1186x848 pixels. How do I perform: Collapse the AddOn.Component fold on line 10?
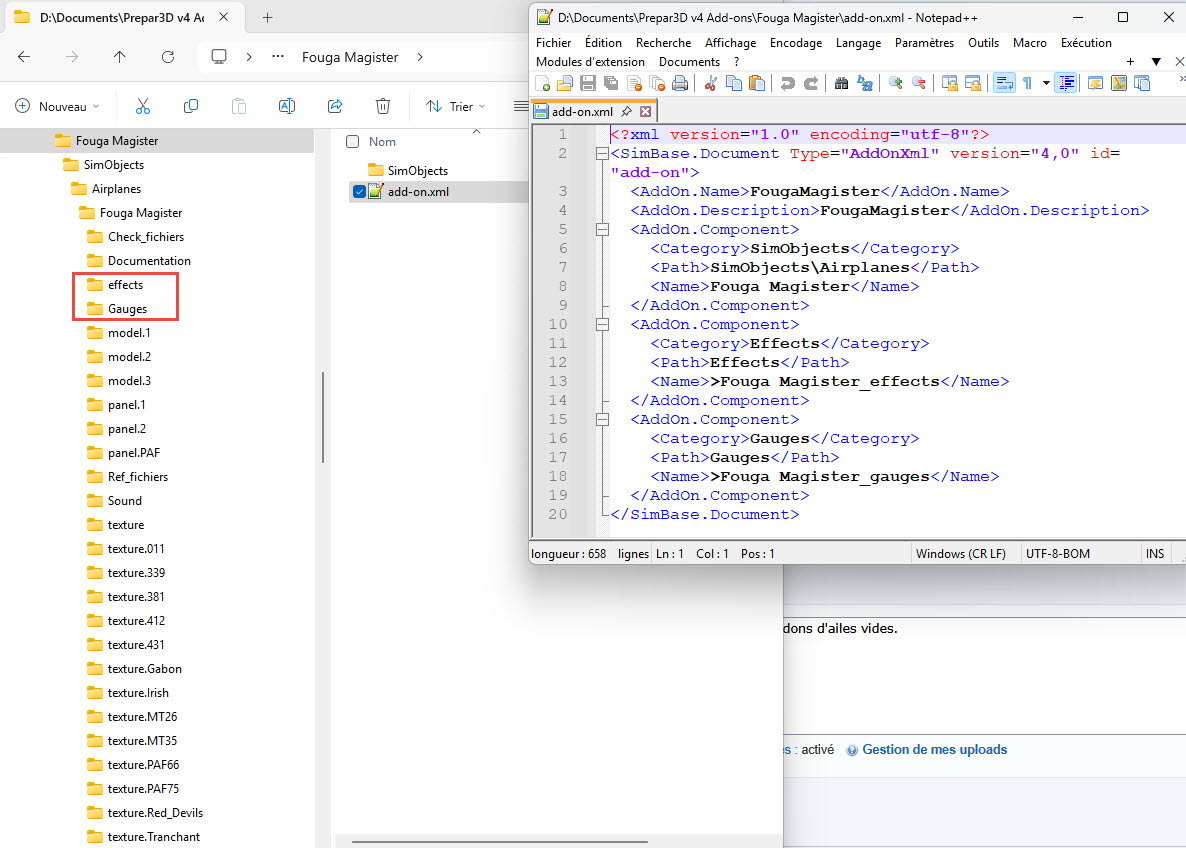(x=602, y=325)
